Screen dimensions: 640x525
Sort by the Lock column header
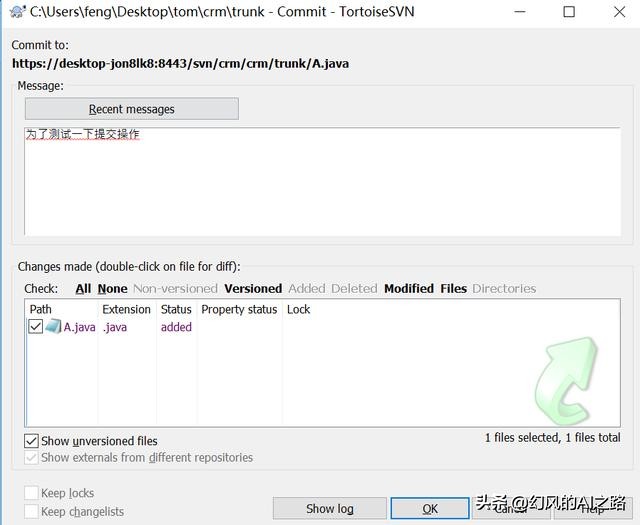click(x=298, y=309)
